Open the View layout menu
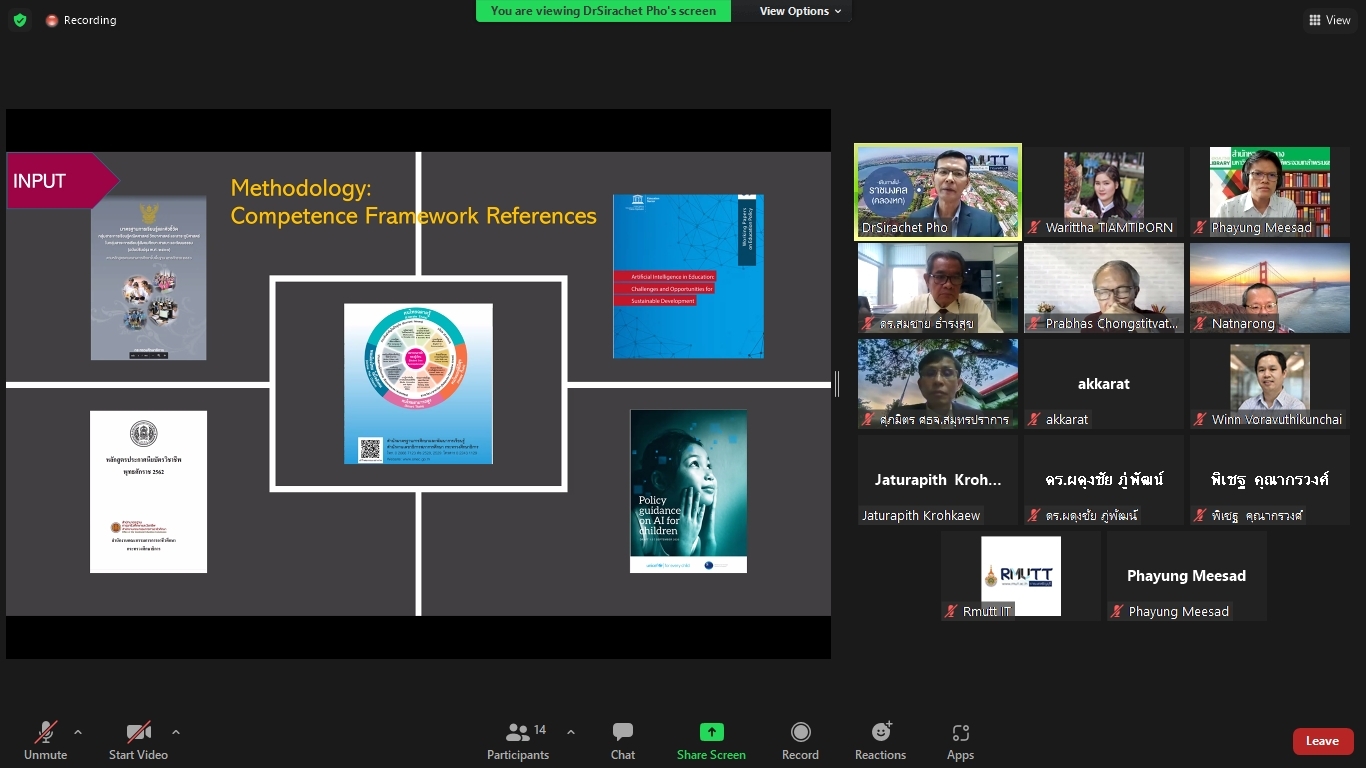The image size is (1366, 768). coord(1329,20)
